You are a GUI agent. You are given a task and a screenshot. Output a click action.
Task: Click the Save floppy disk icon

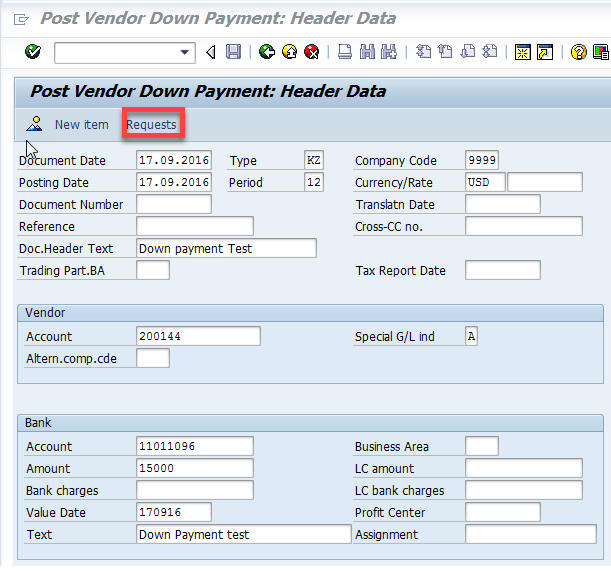[x=233, y=52]
